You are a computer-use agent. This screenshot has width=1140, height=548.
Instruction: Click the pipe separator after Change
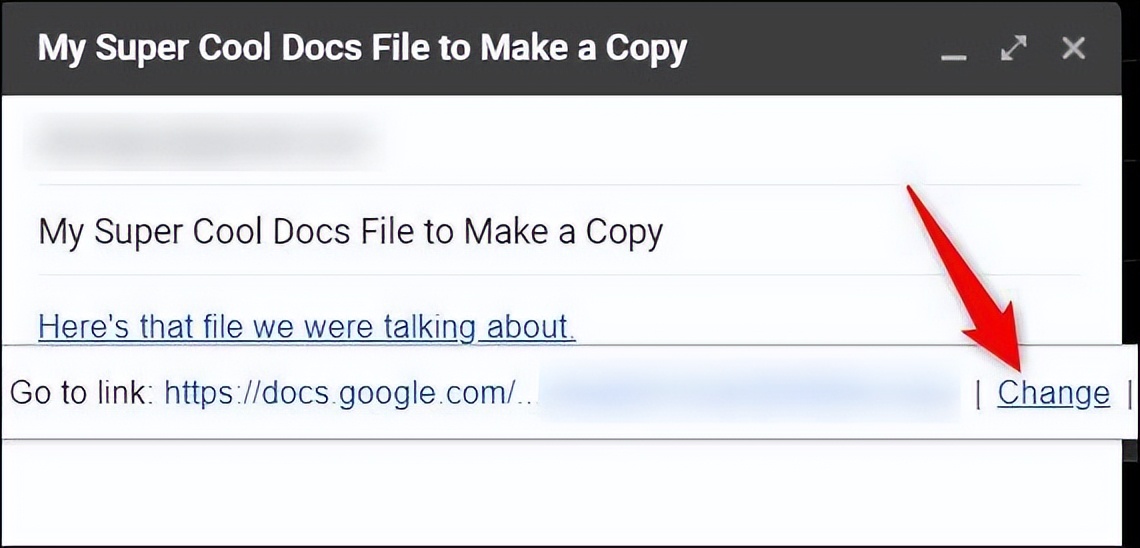(1129, 393)
